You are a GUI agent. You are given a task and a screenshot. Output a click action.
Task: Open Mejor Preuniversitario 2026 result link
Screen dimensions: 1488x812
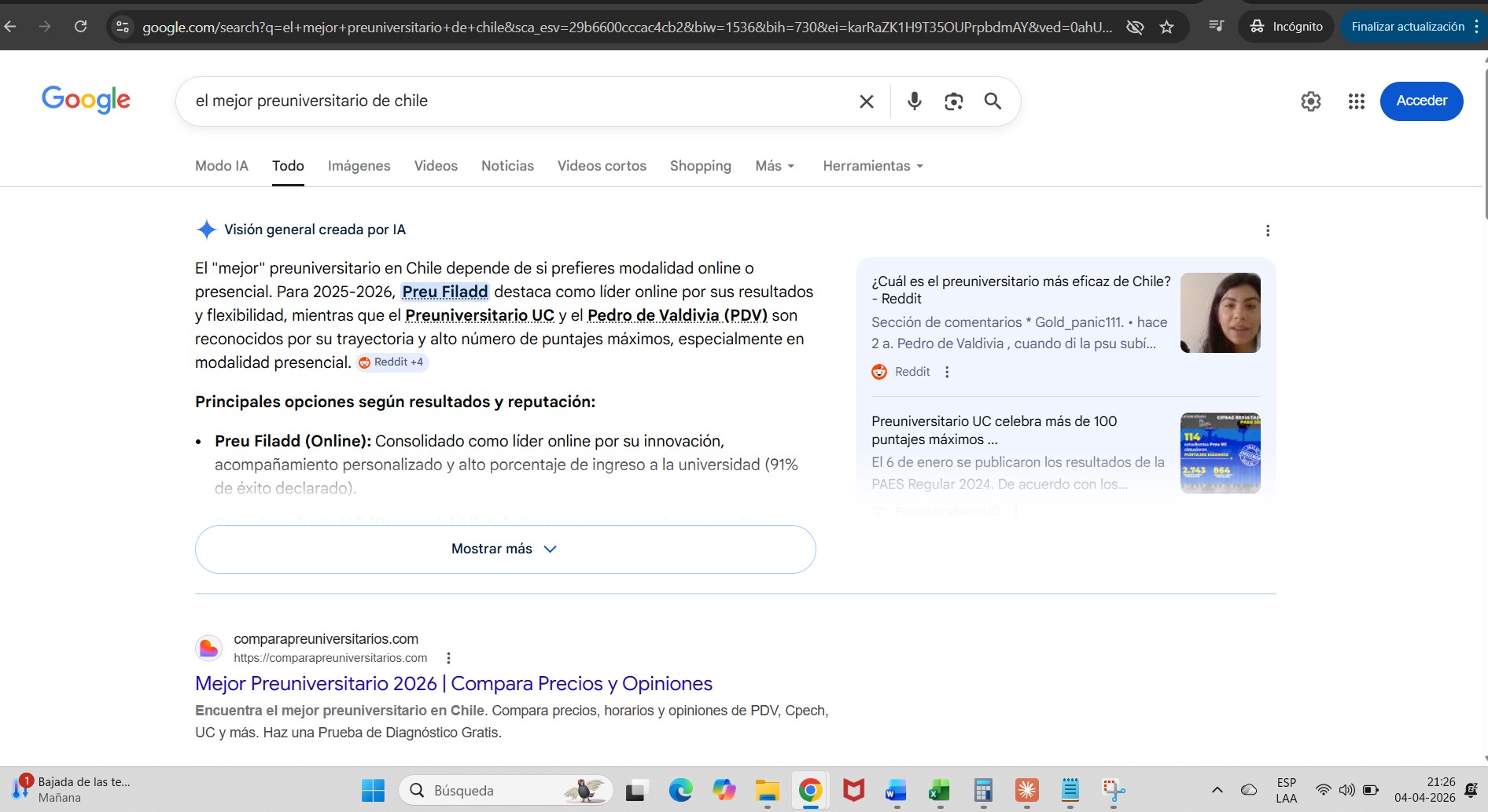point(453,683)
